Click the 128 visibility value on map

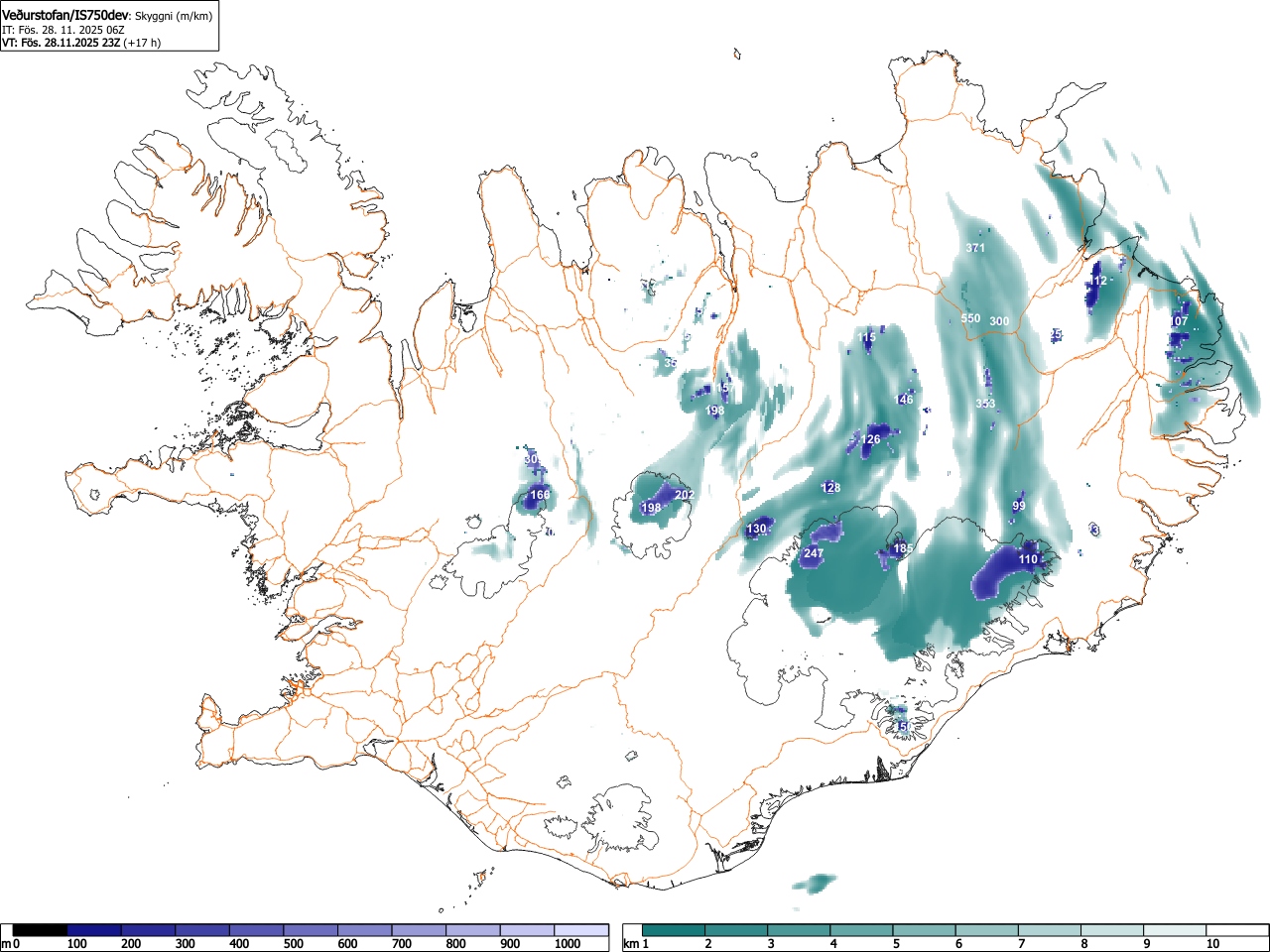pyautogui.click(x=831, y=487)
